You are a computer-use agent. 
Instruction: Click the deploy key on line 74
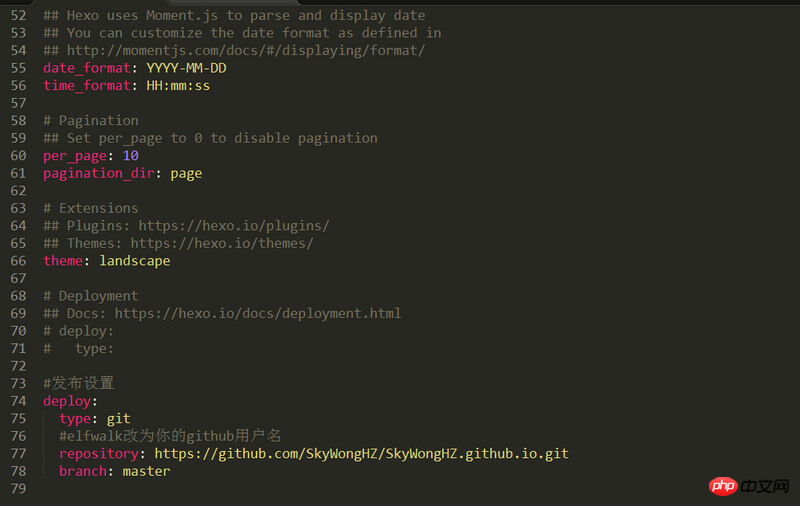point(67,401)
